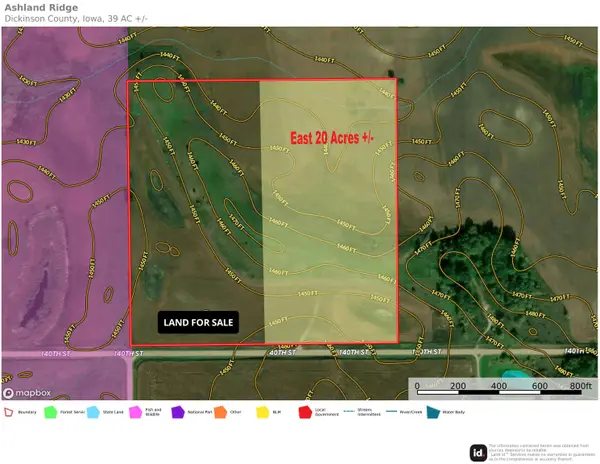
Task: Click the green Forest Service legend icon
Action: pyautogui.click(x=51, y=411)
